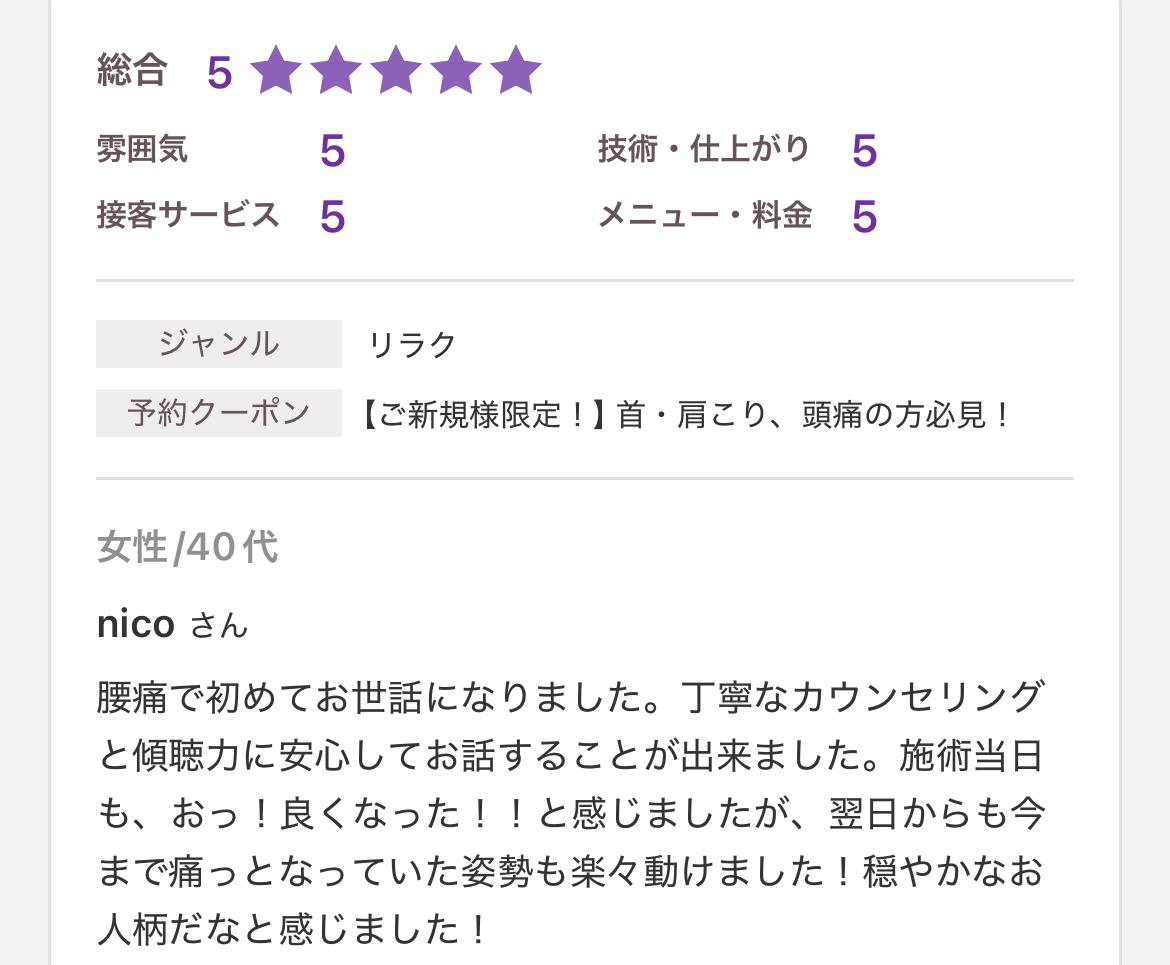Select the 技術・仕上がり rating label
This screenshot has width=1170, height=965.
coord(704,150)
